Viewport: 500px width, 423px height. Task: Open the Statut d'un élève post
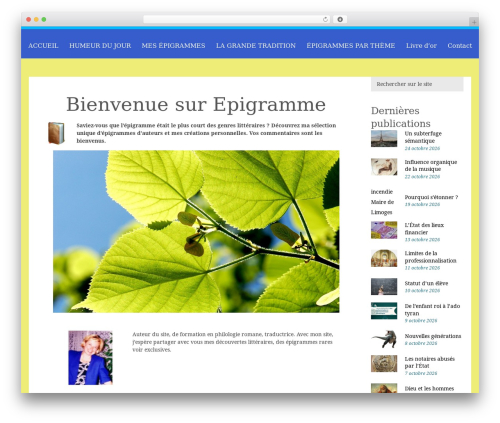[426, 283]
